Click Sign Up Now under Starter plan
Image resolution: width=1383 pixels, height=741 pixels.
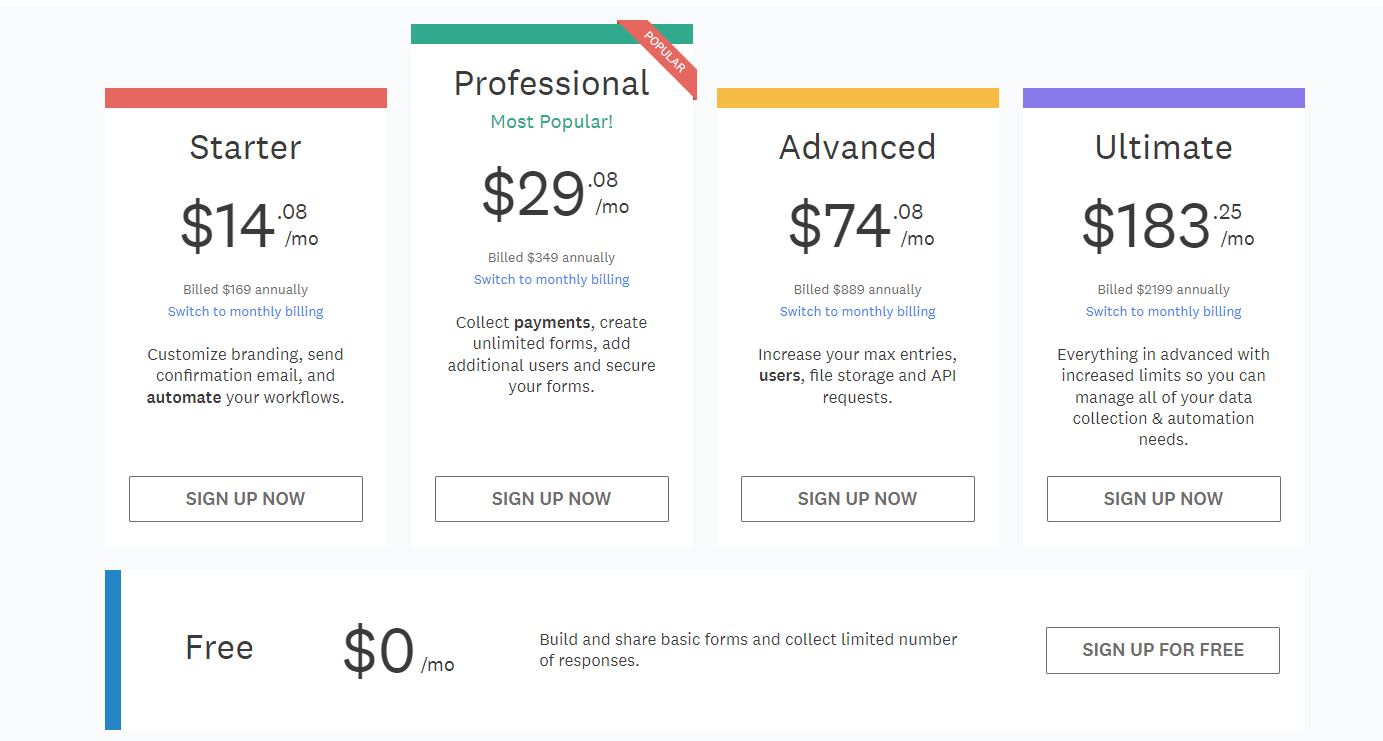tap(246, 499)
